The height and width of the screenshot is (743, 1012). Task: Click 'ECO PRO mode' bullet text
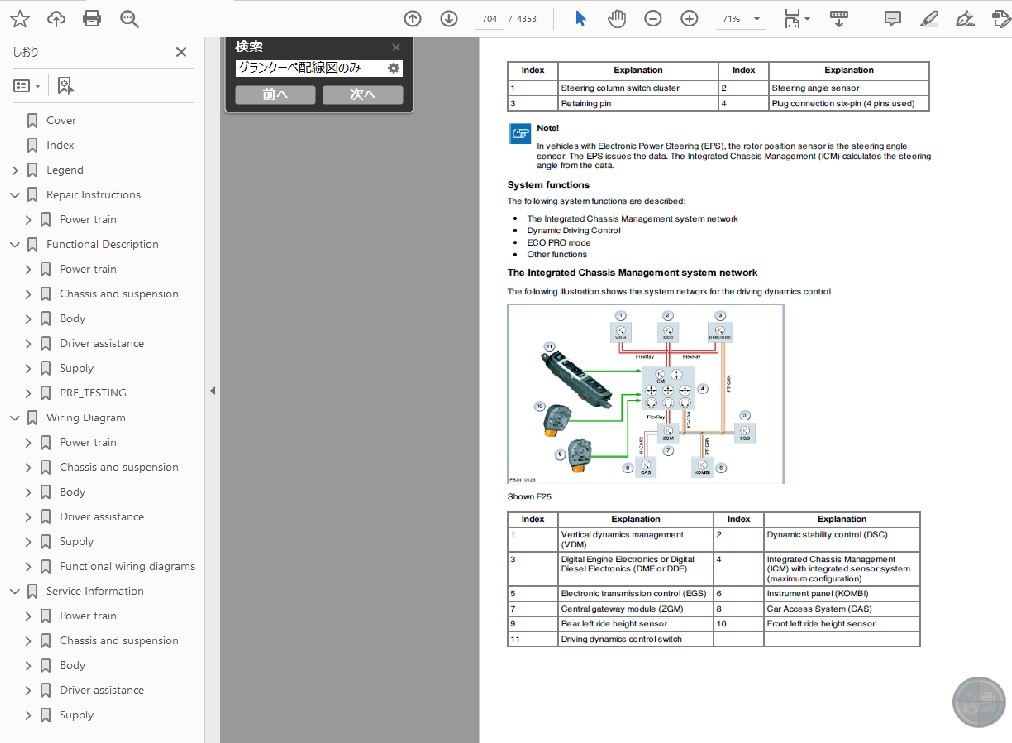coord(559,243)
